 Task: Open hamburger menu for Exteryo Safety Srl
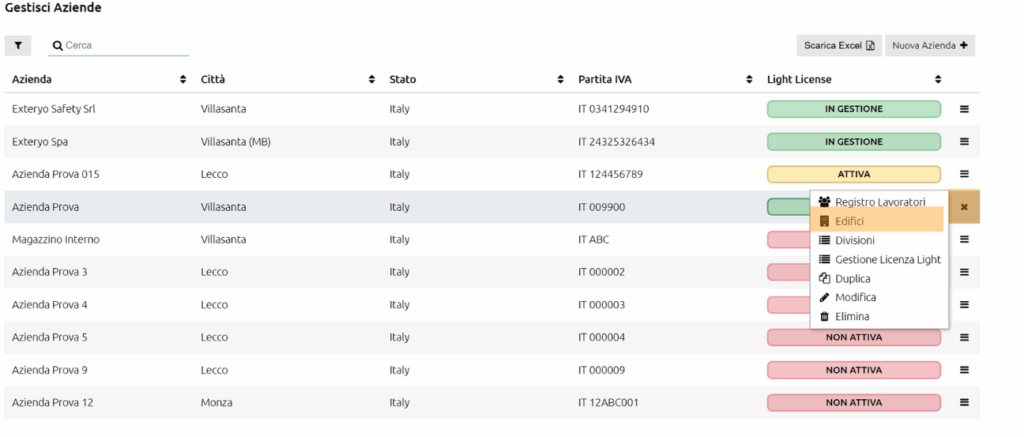[964, 109]
